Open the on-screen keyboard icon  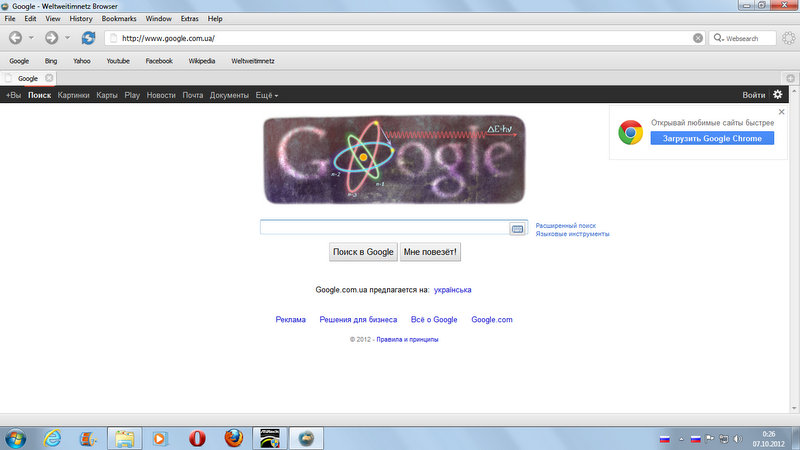tap(517, 229)
